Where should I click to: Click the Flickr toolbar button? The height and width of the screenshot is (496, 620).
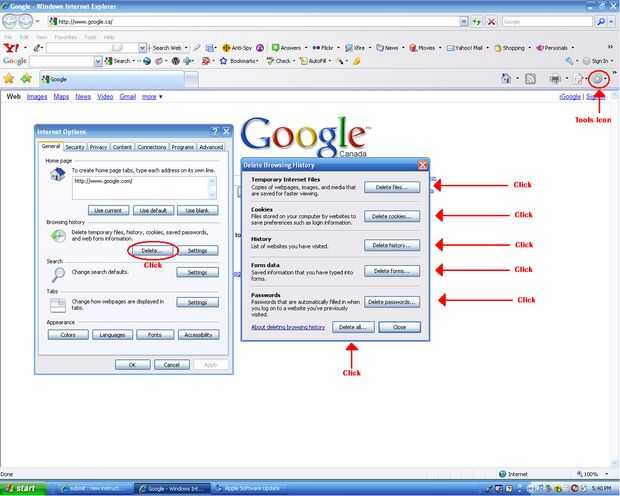pyautogui.click(x=323, y=48)
